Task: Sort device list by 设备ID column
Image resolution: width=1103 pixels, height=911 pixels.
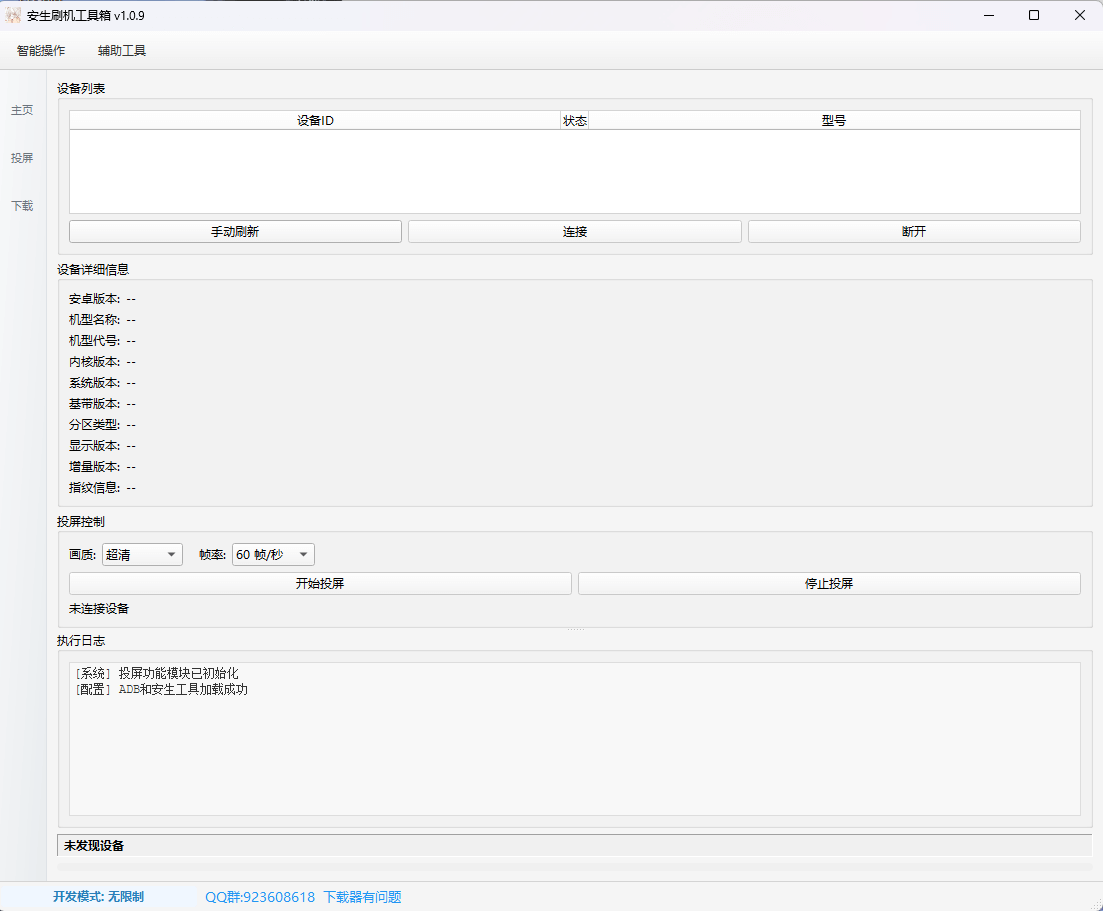Action: pos(315,119)
